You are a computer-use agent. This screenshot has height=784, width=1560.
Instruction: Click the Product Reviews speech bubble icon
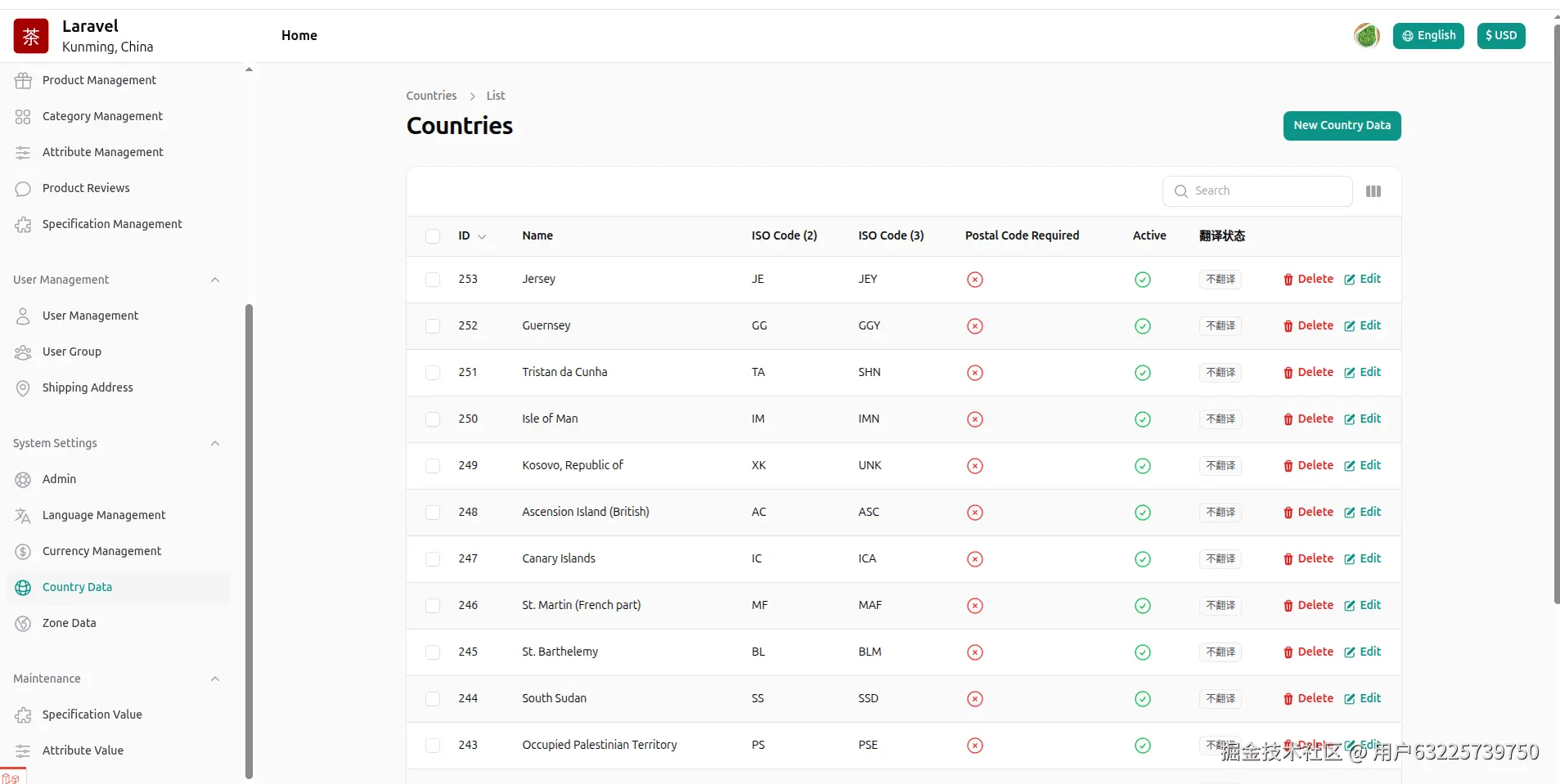coord(23,189)
